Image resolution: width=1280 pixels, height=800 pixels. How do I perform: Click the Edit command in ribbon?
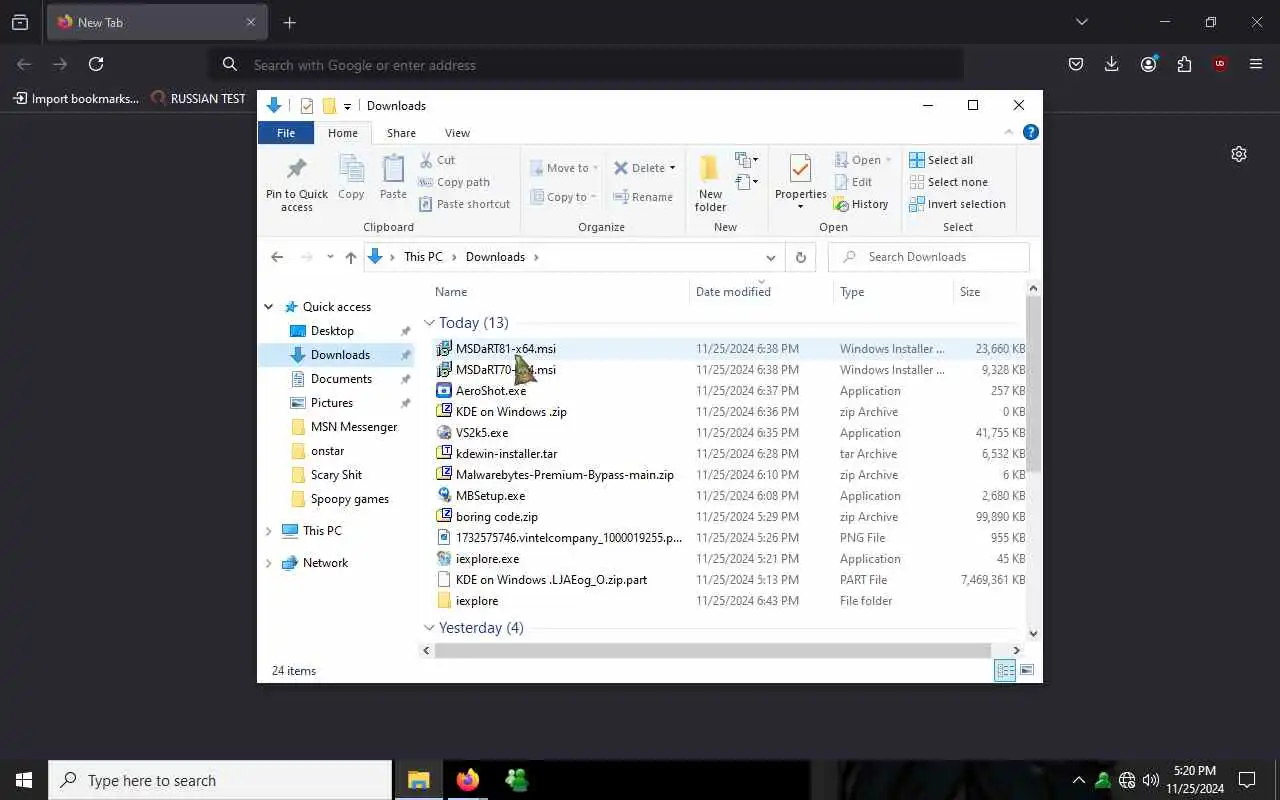853,182
